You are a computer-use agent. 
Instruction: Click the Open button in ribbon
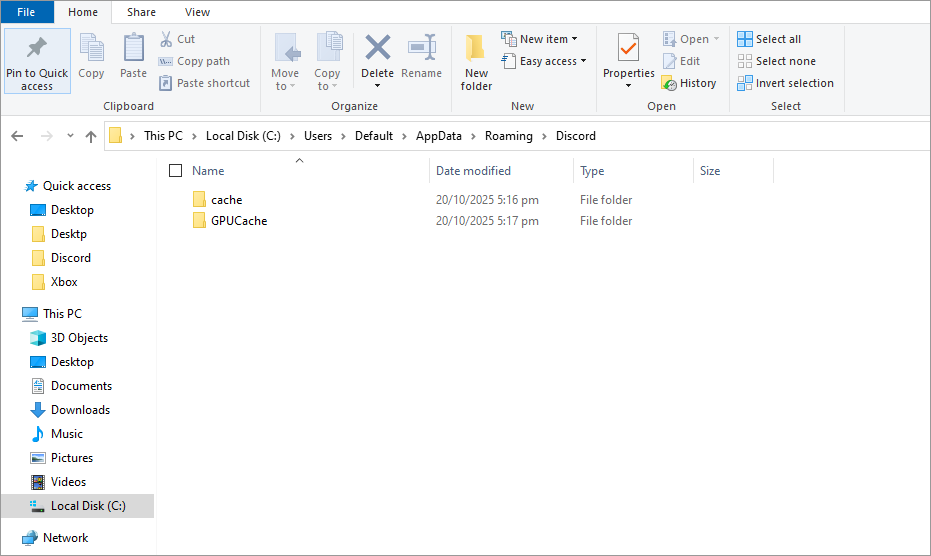[x=691, y=39]
